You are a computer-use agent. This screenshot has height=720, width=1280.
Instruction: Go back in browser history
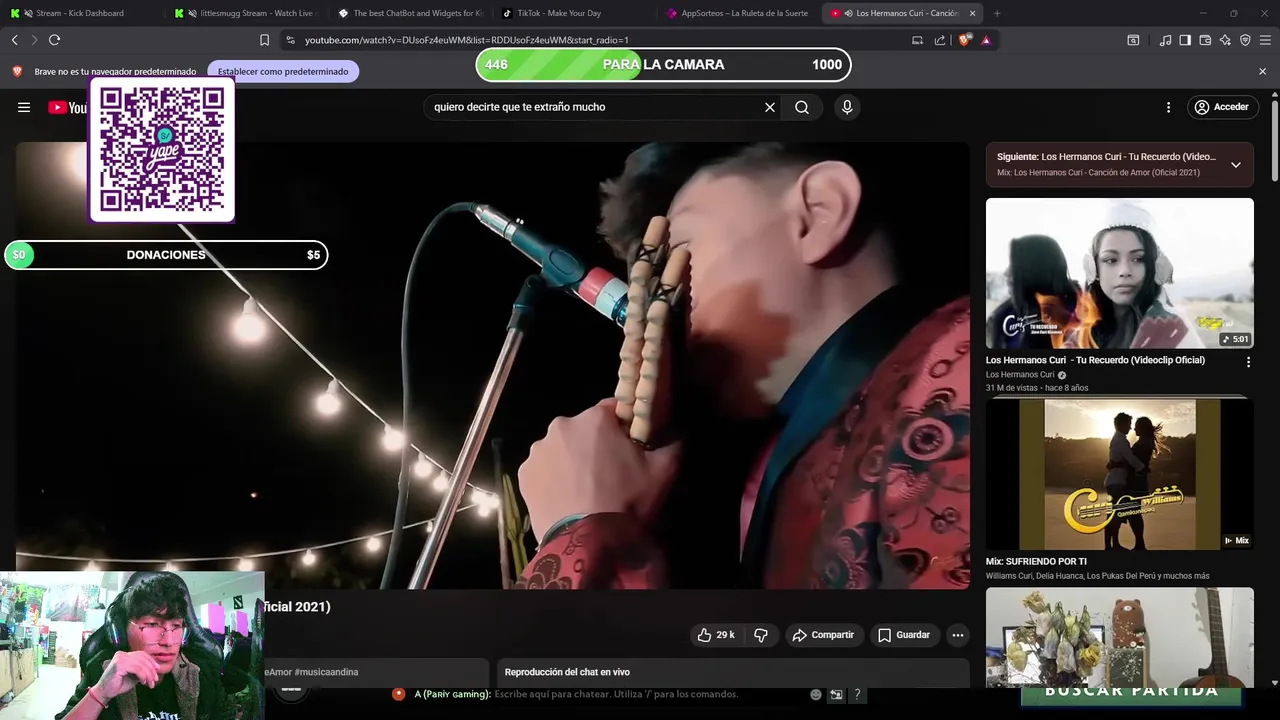(15, 40)
